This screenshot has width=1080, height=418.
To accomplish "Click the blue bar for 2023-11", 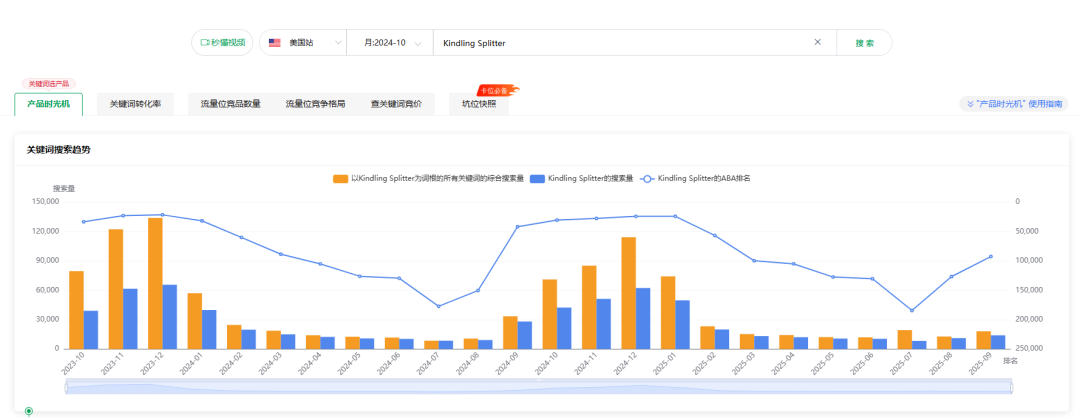I will click(x=130, y=318).
